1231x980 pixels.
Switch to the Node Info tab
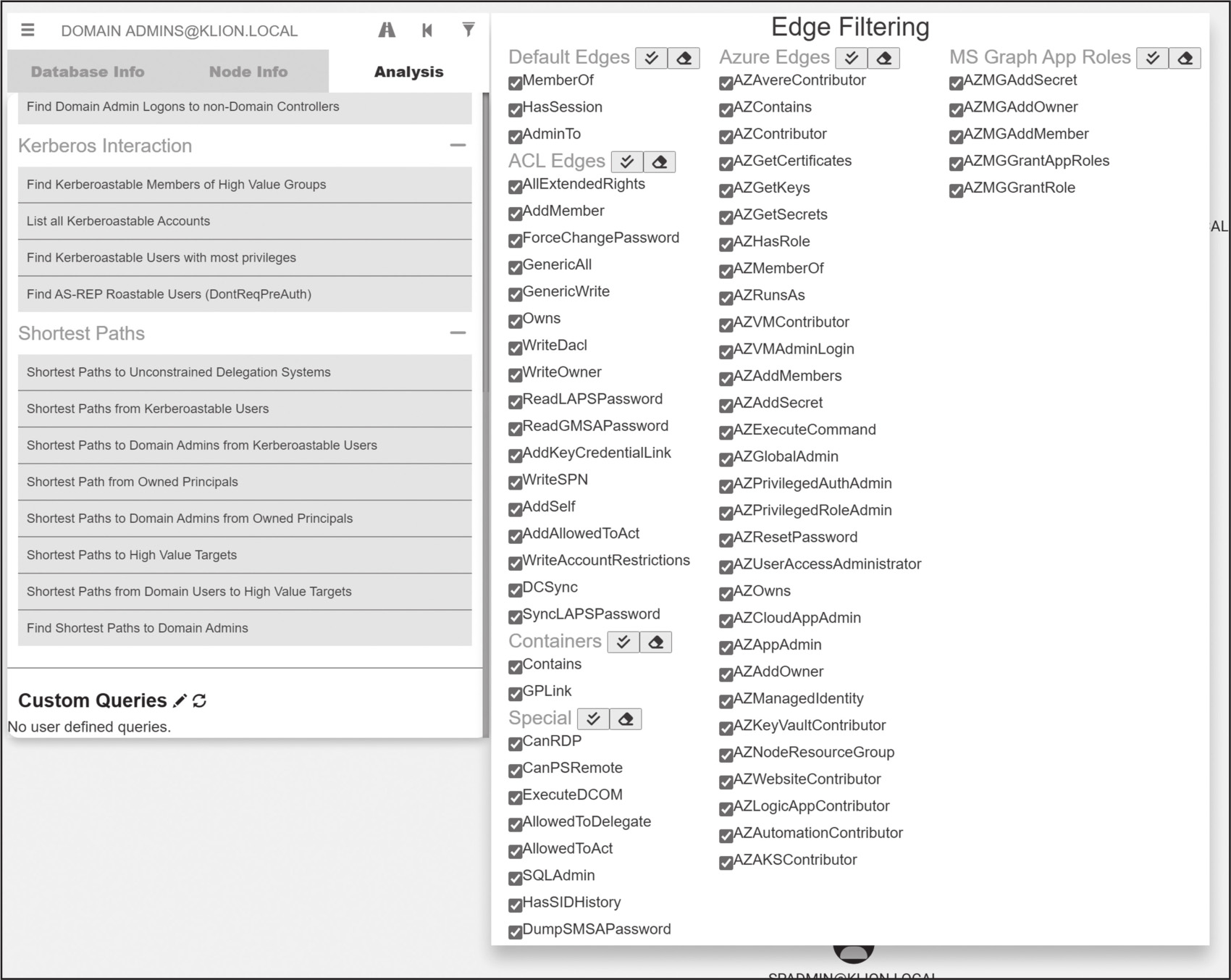[x=248, y=72]
